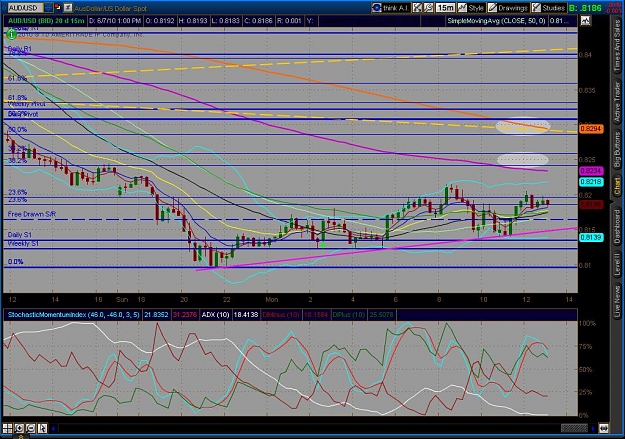
Task: Click the horizontal scrollbar thumb
Action: coord(574,429)
